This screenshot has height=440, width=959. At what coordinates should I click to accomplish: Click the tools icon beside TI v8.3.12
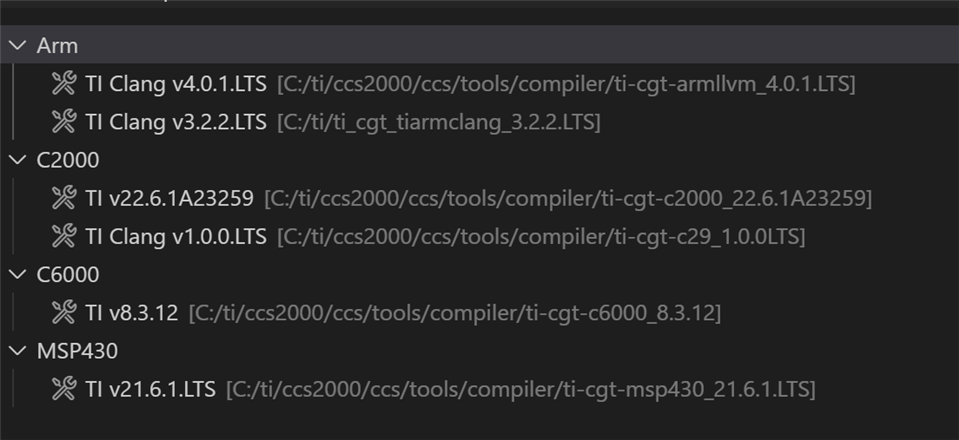tap(64, 312)
